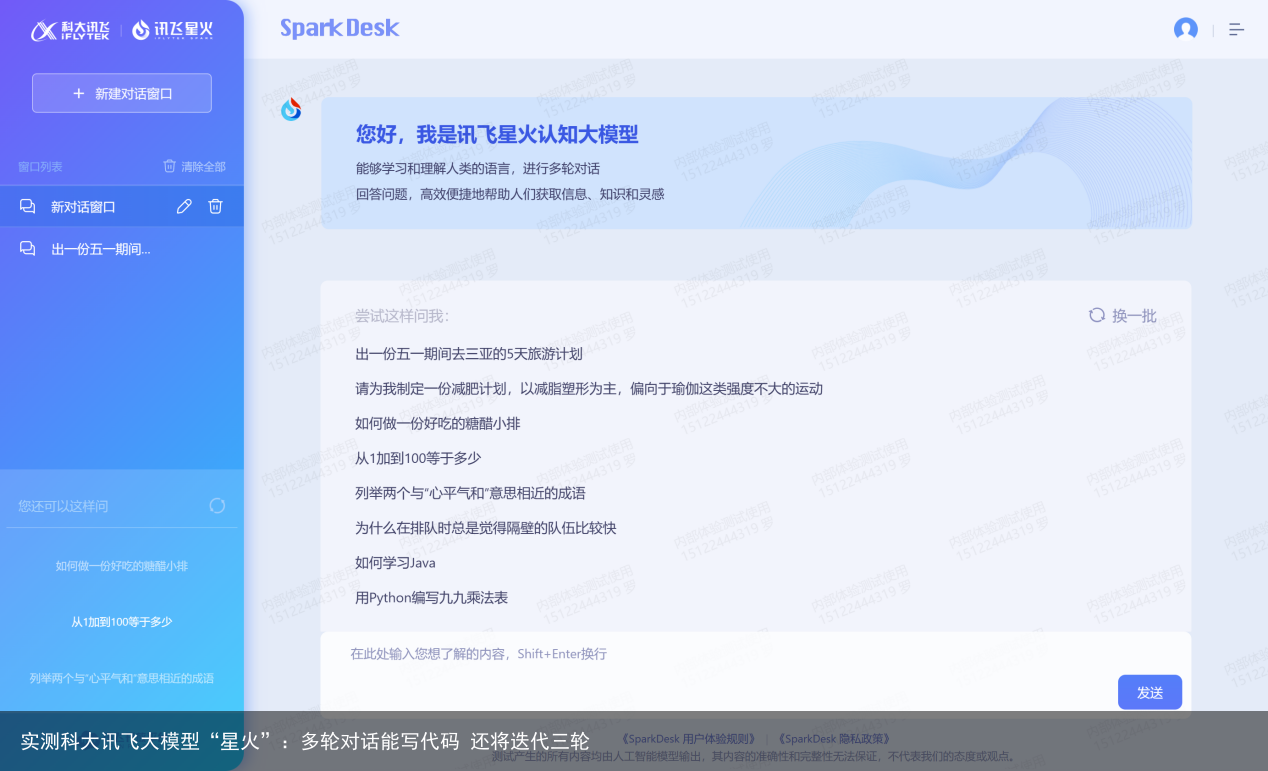
Task: Pick sidebar suggestion 列举两个与心平气和意思相近的成语
Action: click(122, 678)
